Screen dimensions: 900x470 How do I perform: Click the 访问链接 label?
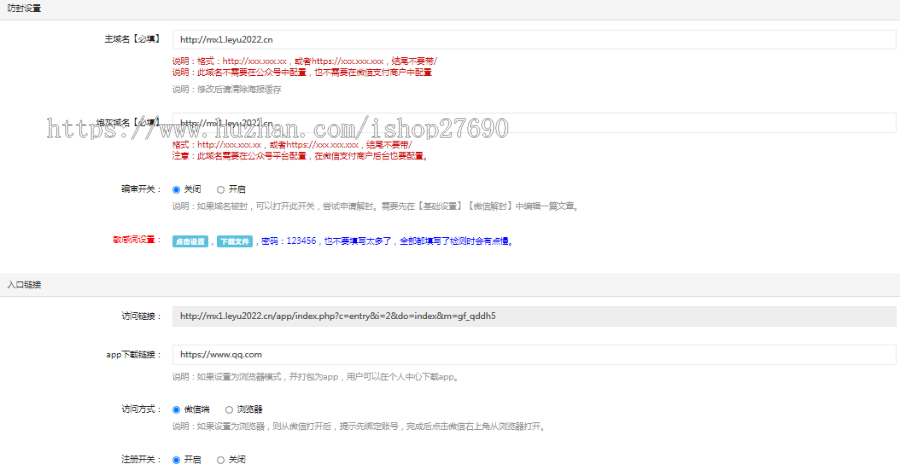142,316
